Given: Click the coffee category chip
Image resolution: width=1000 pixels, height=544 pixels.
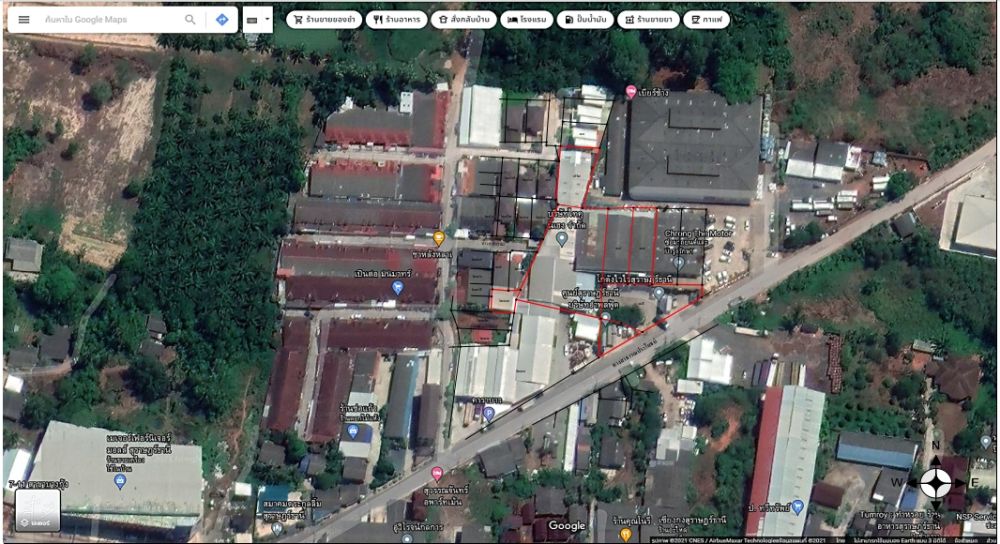Looking at the screenshot, I should [707, 19].
